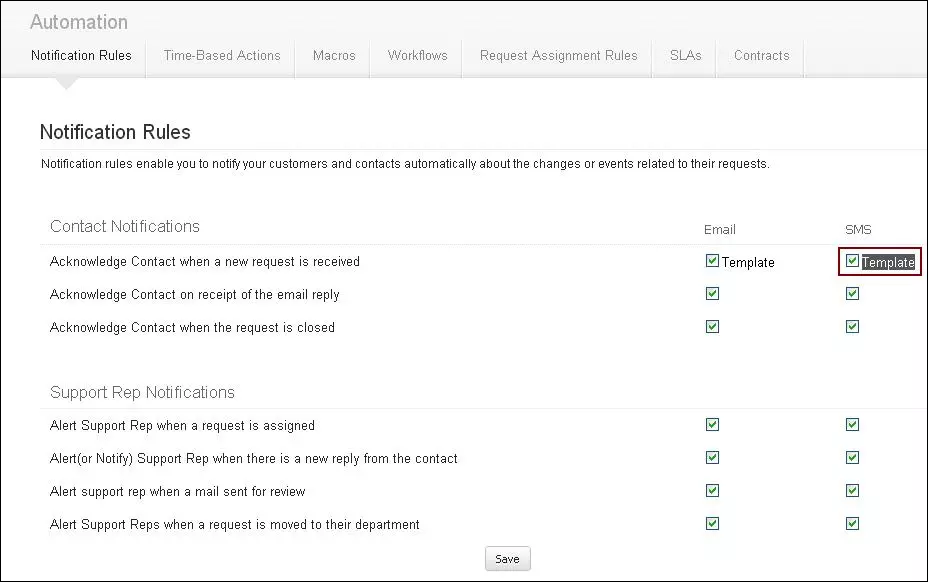Toggle Email checkbox for new request acknowledgment
Viewport: 928px width, 582px height.
tap(712, 261)
